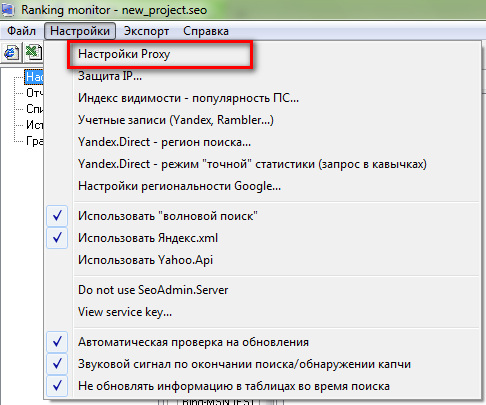Open Индекс видимости - популярность ПС...

263,98
